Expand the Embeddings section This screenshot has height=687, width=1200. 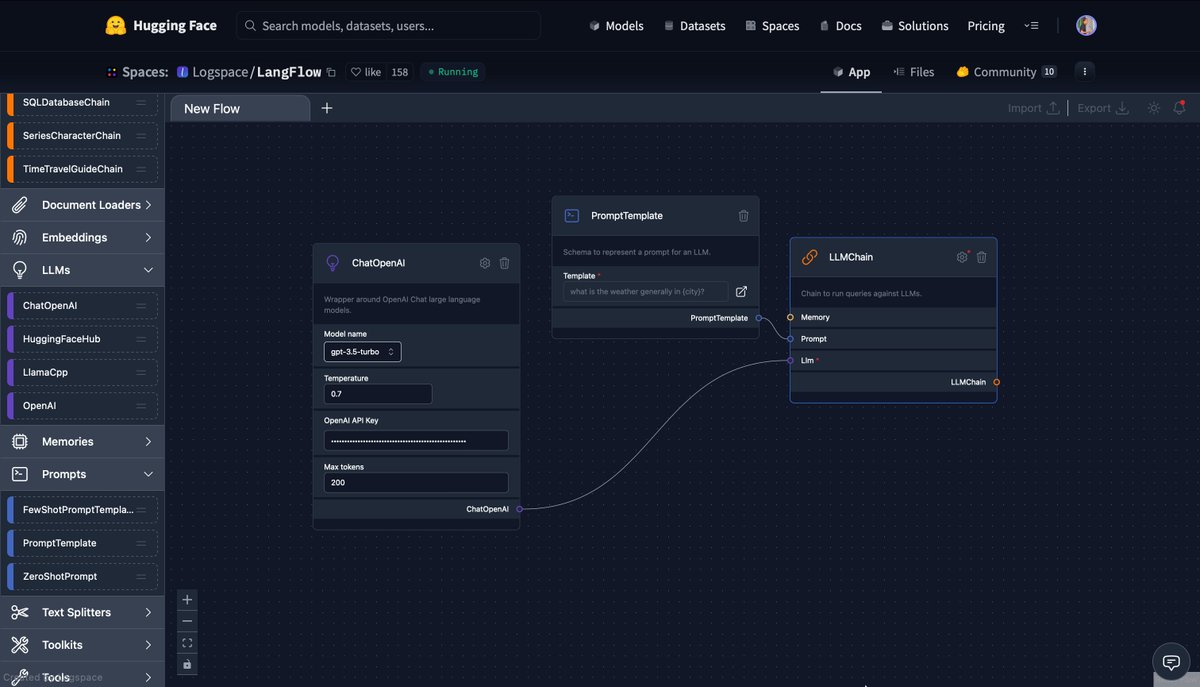[x=82, y=238]
